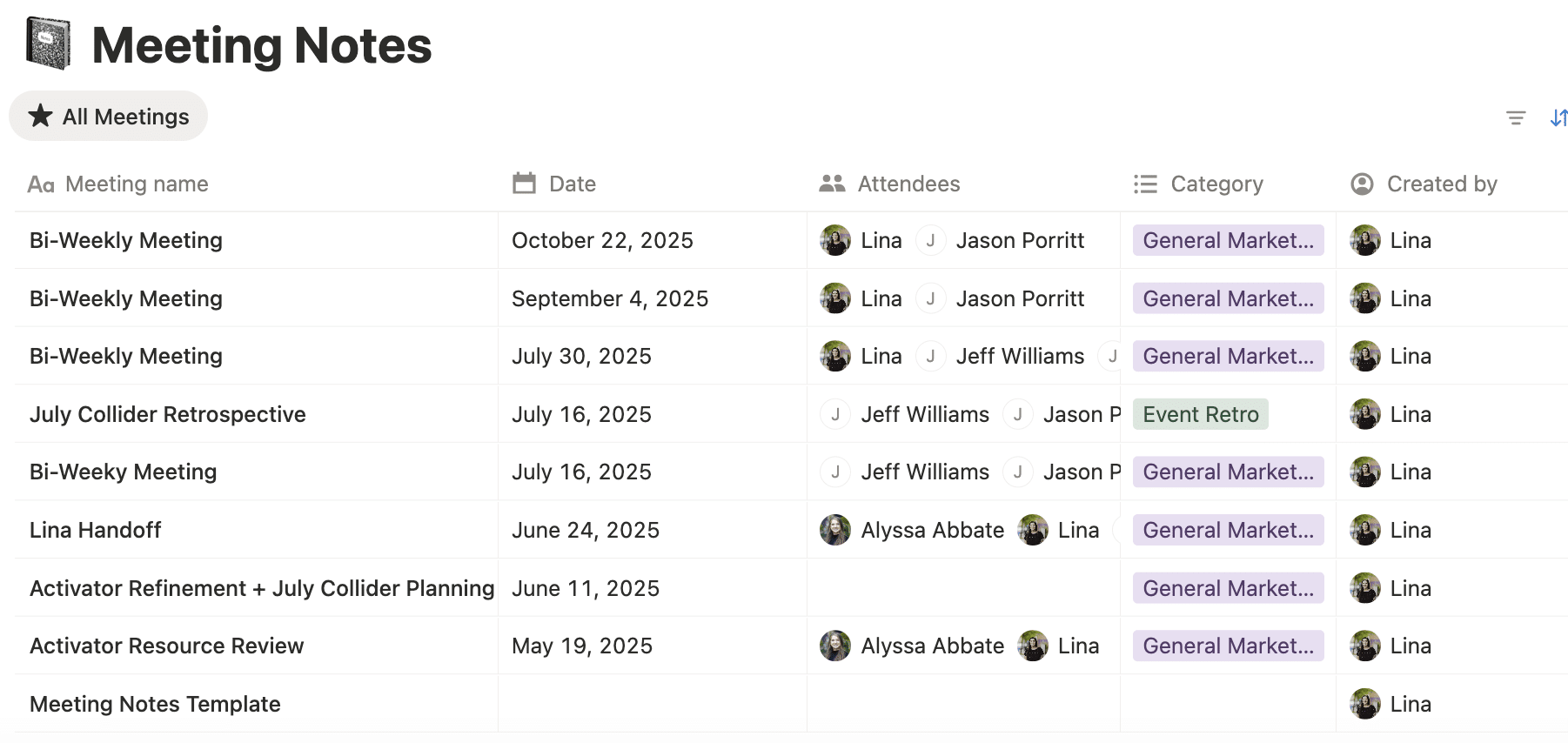This screenshot has width=1568, height=743.
Task: Open the Date column header menu
Action: click(572, 183)
